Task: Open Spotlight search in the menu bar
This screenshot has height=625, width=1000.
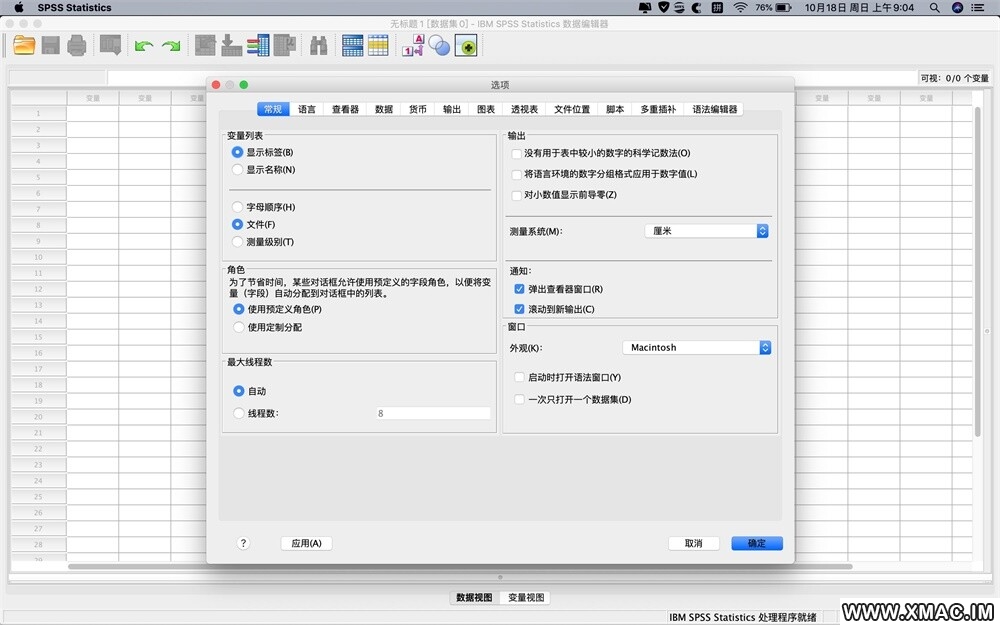Action: (934, 8)
